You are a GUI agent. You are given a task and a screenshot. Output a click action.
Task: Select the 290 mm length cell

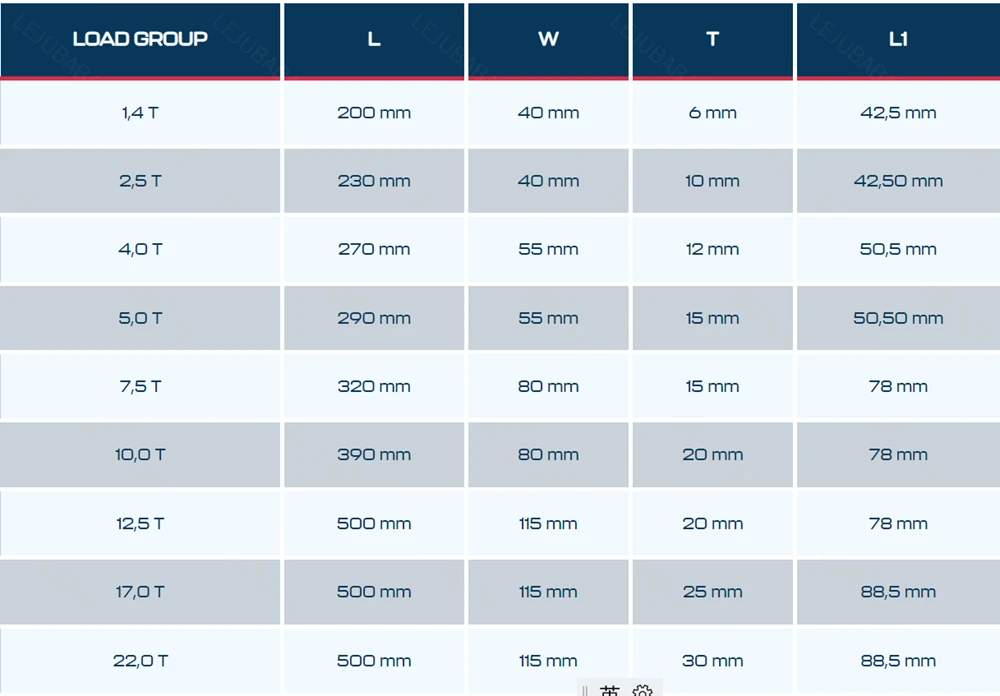(x=374, y=318)
